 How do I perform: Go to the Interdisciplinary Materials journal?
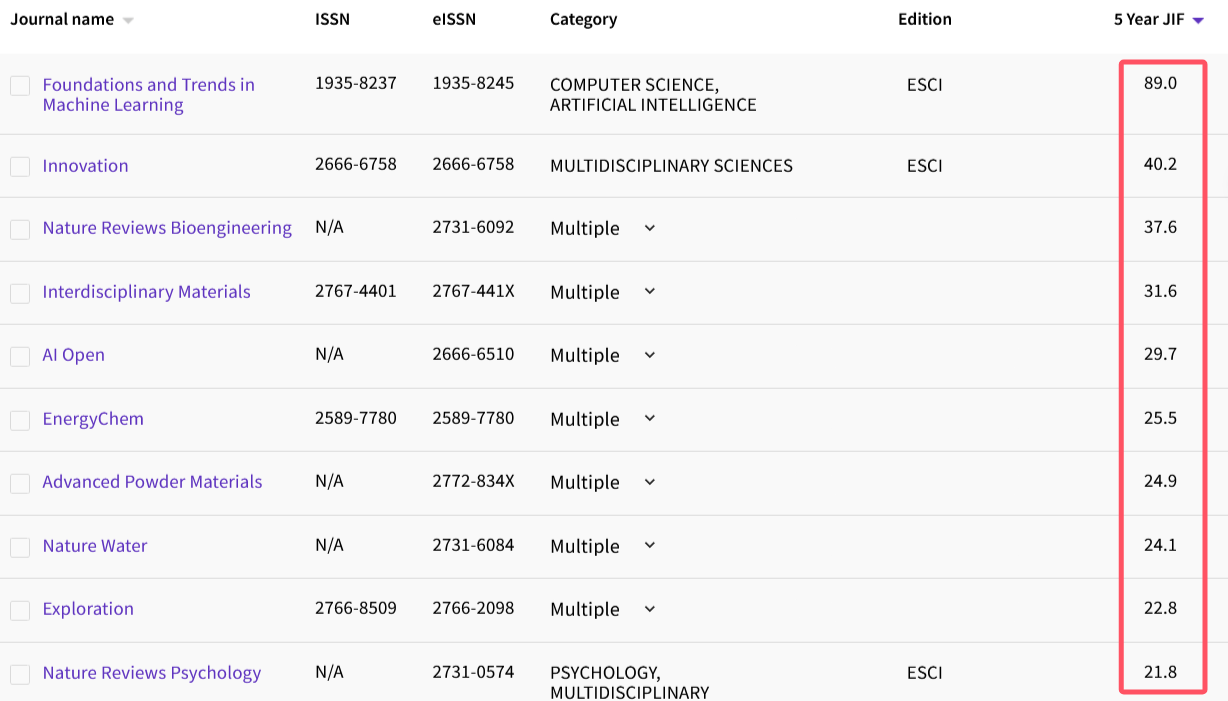click(146, 292)
